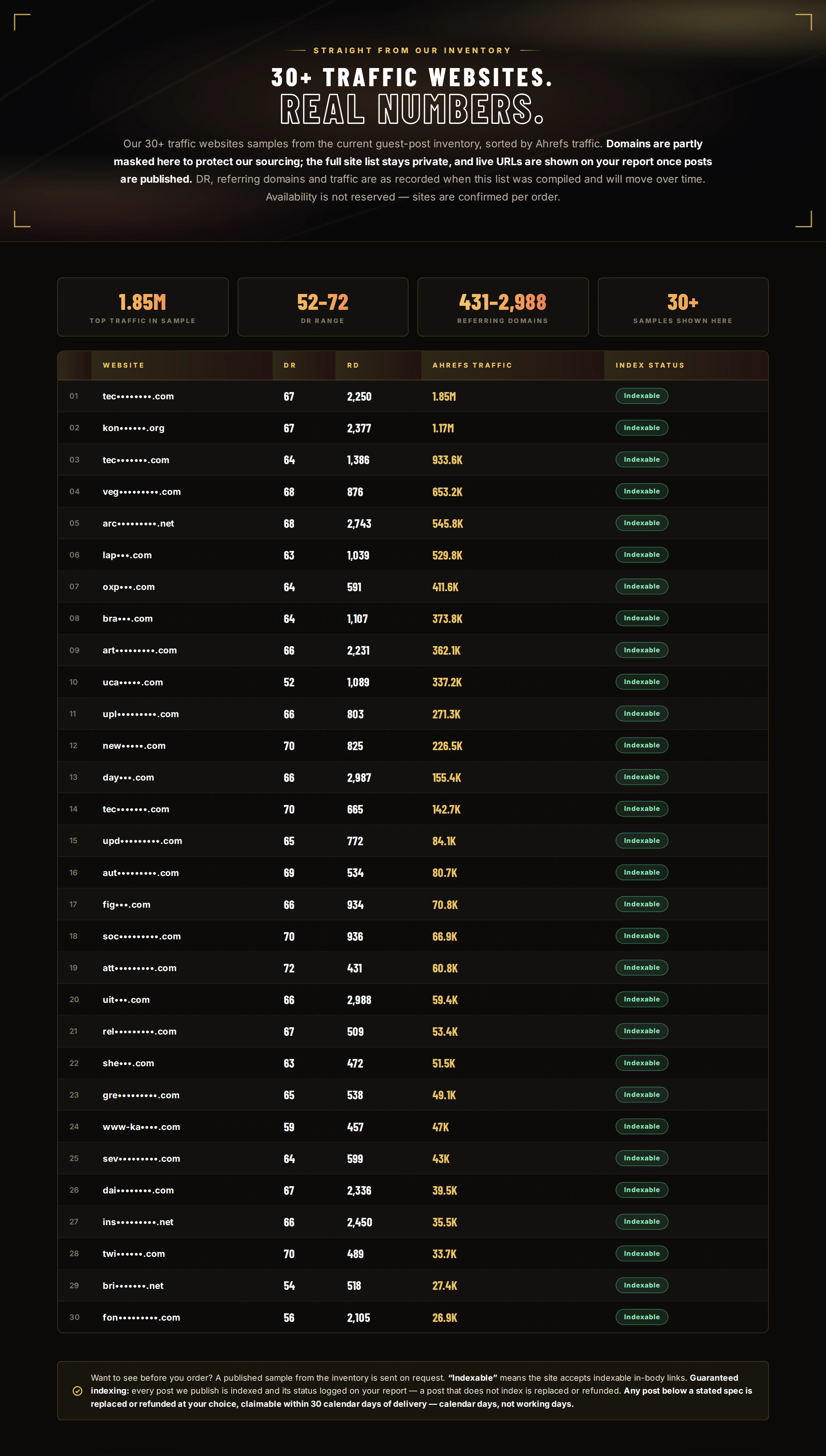Viewport: 826px width, 1456px height.
Task: Click the '30+ Traffic Websites.' headline
Action: pos(412,78)
